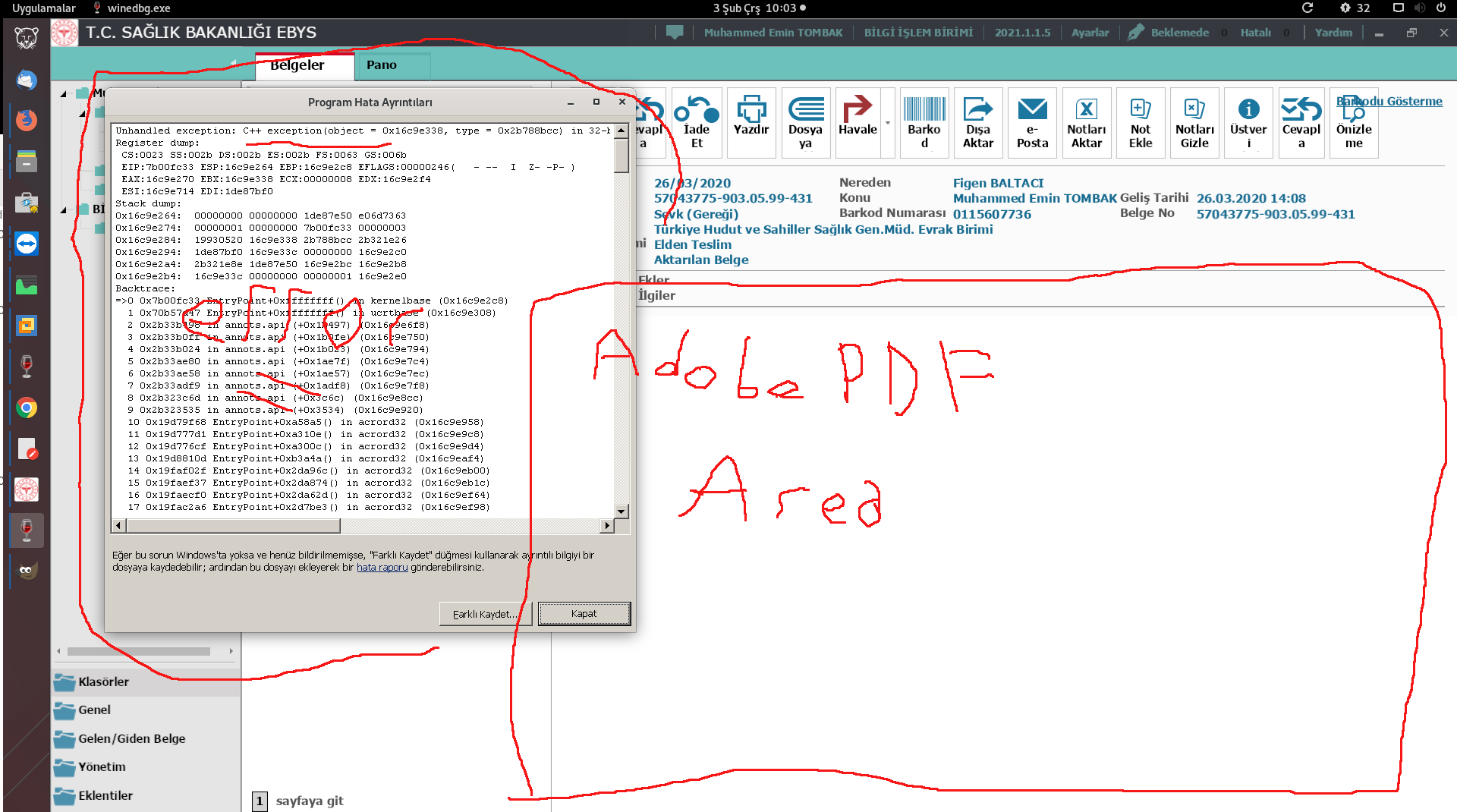Image resolution: width=1457 pixels, height=812 pixels.
Task: Click the dialog's scroll right arrow
Action: (606, 526)
